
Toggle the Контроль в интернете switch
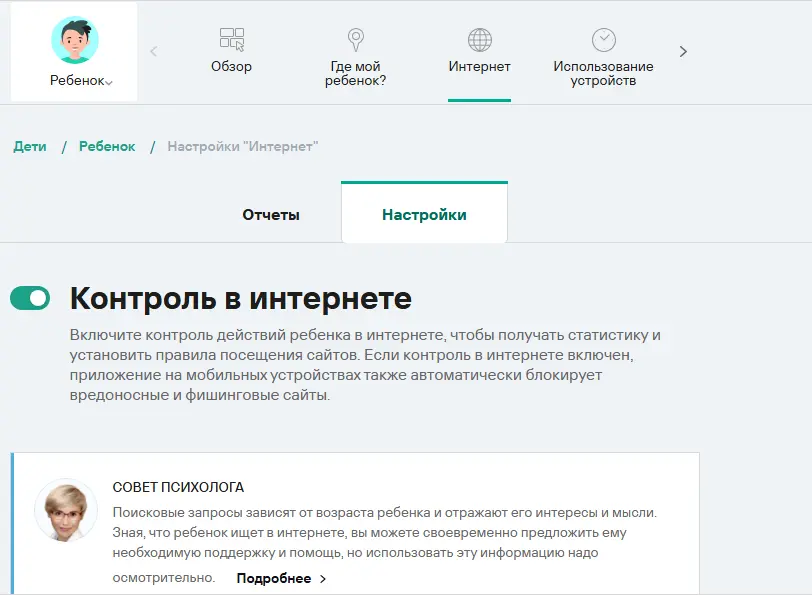[30, 298]
